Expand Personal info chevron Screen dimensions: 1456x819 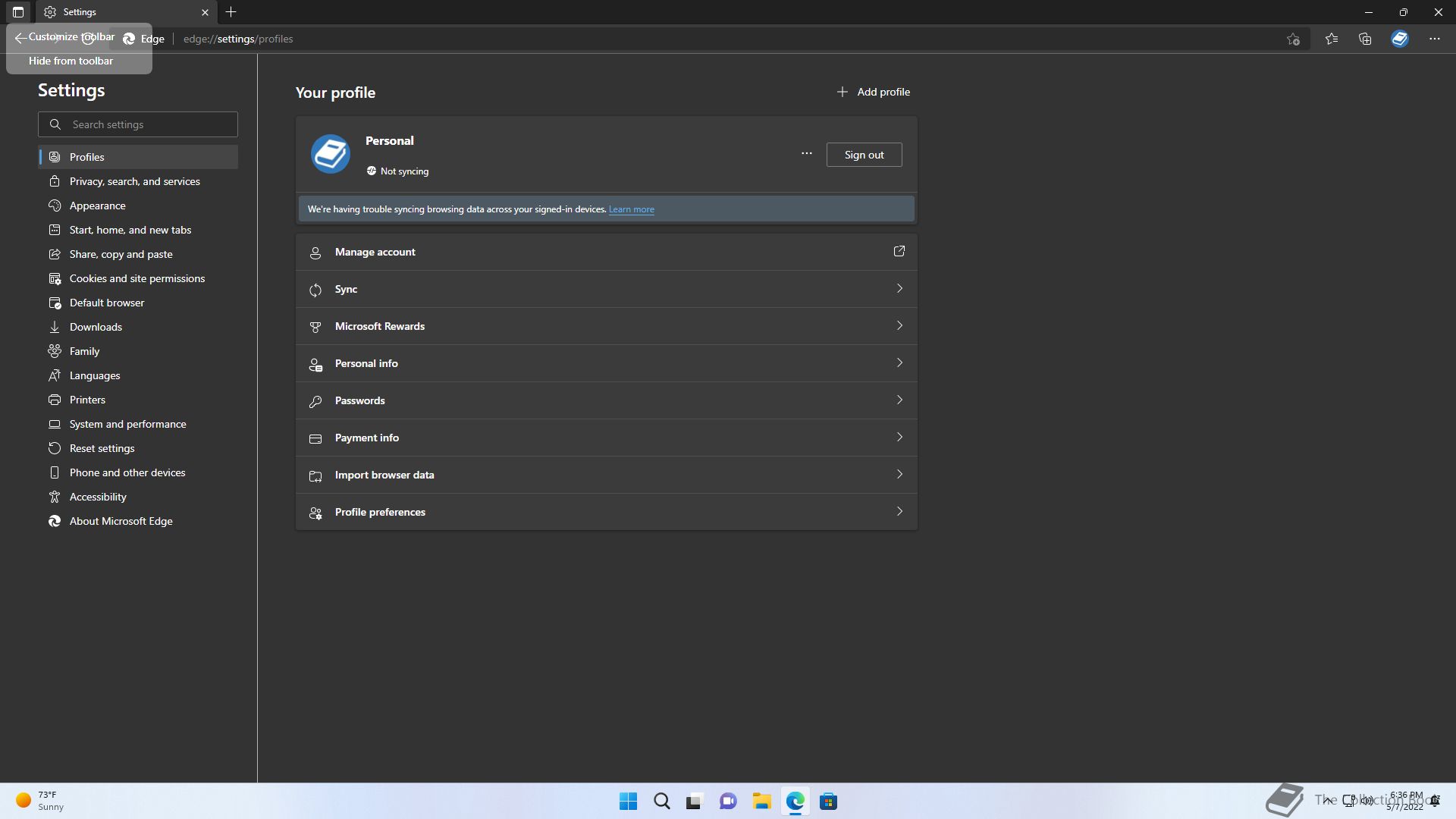click(x=899, y=362)
